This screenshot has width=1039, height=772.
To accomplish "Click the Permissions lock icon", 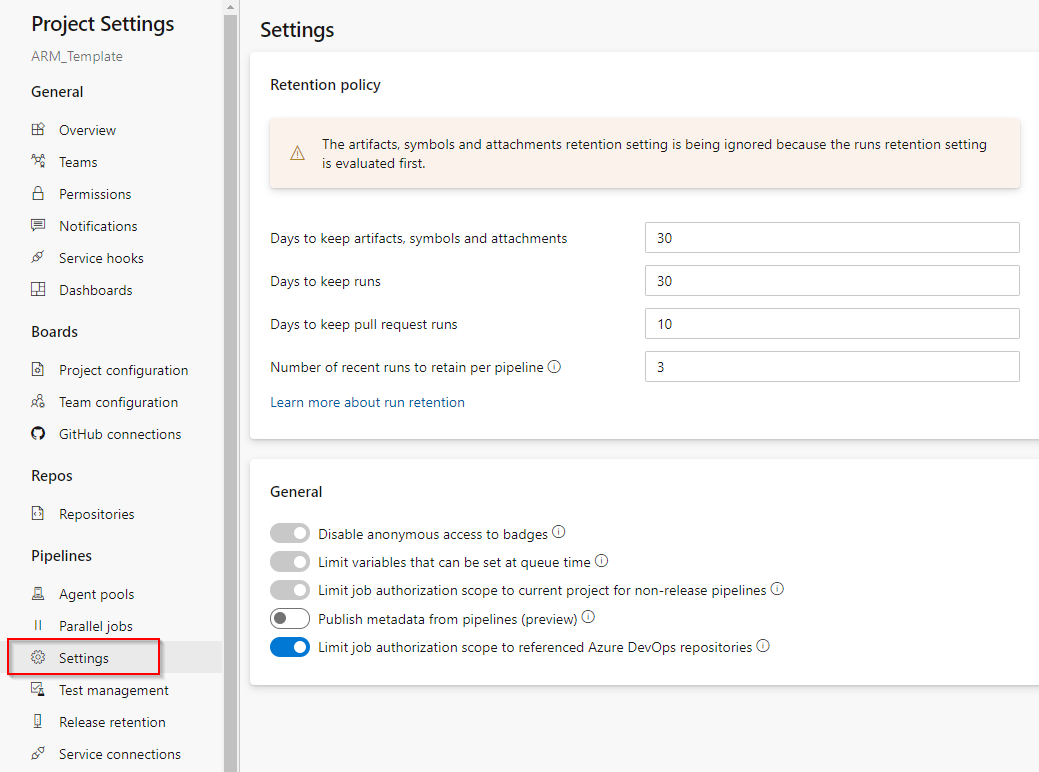I will [x=38, y=193].
